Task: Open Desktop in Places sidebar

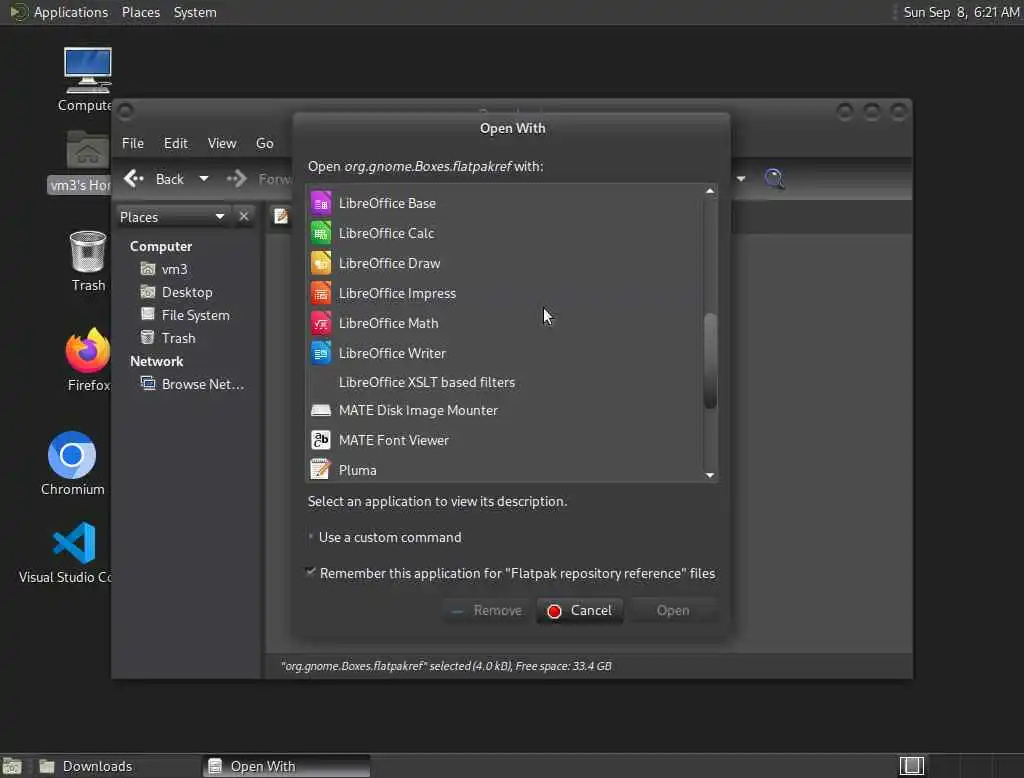Action: point(187,292)
